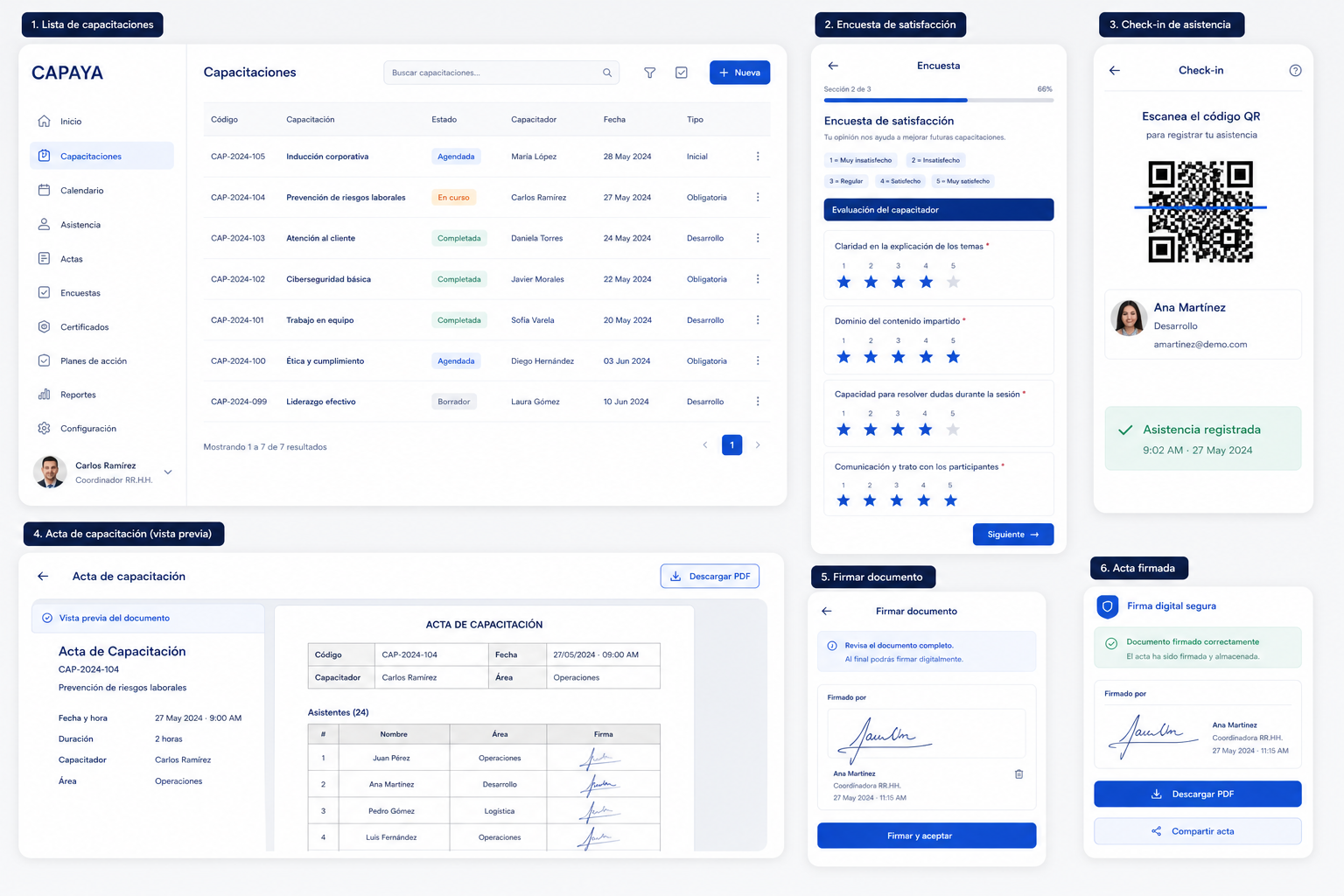Go to previous results page arrow
The height and width of the screenshot is (896, 1344).
click(x=705, y=445)
